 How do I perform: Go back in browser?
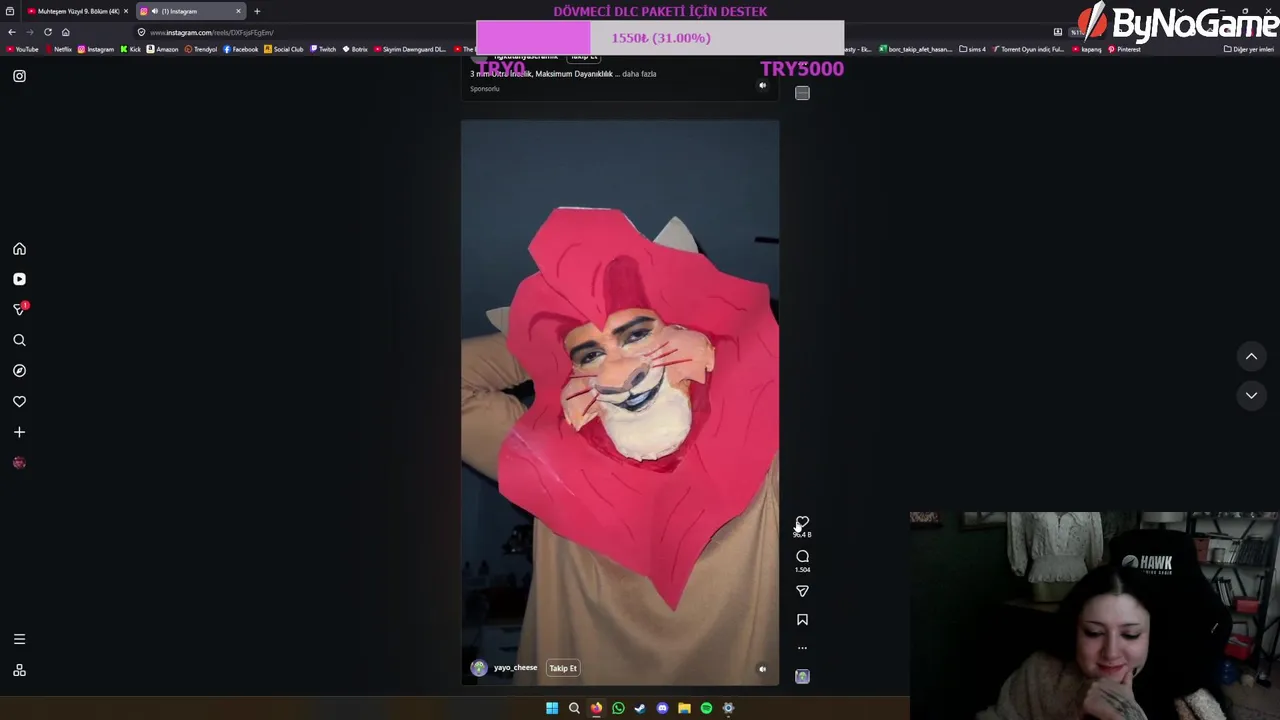coord(12,32)
